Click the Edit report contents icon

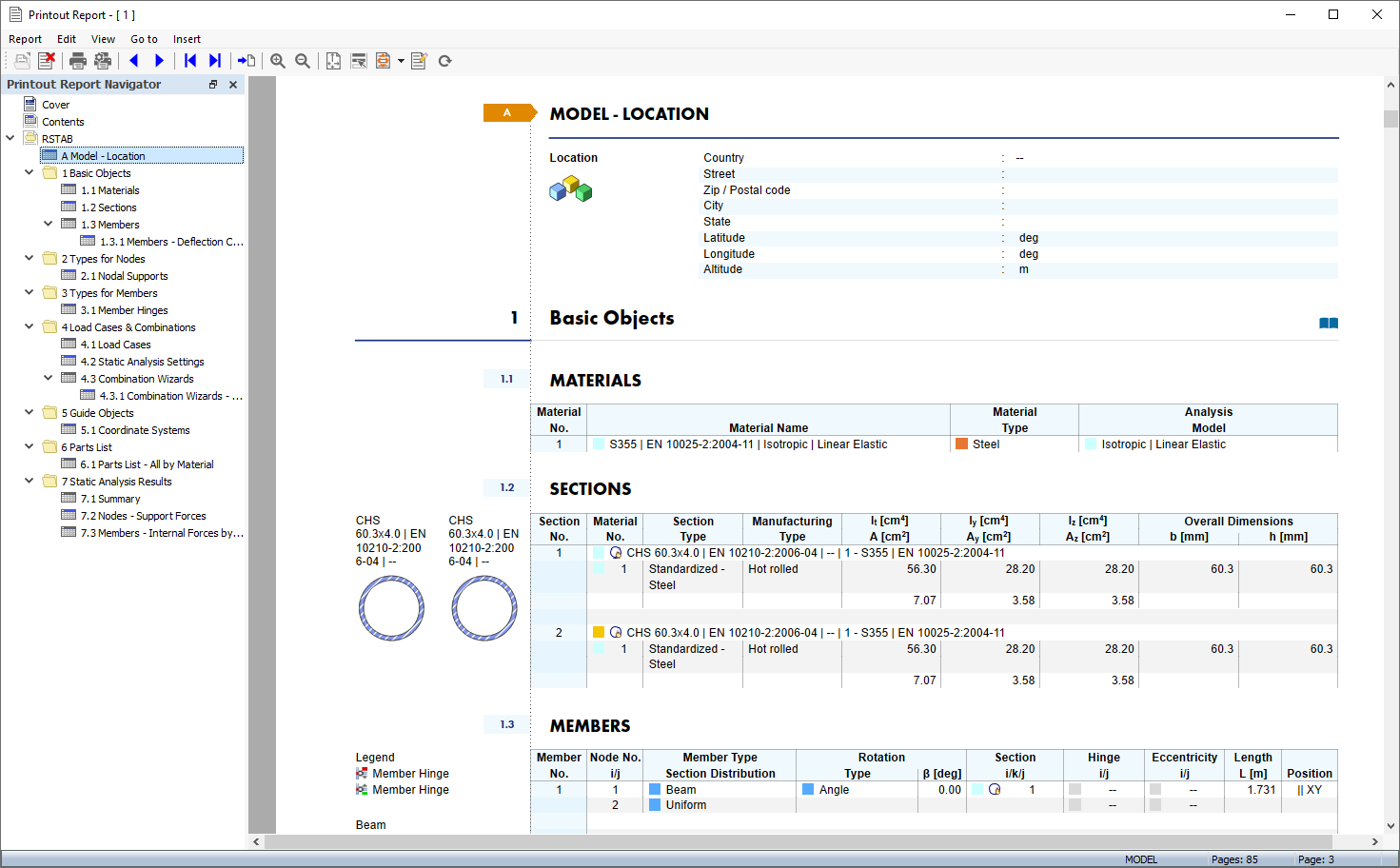pyautogui.click(x=418, y=60)
